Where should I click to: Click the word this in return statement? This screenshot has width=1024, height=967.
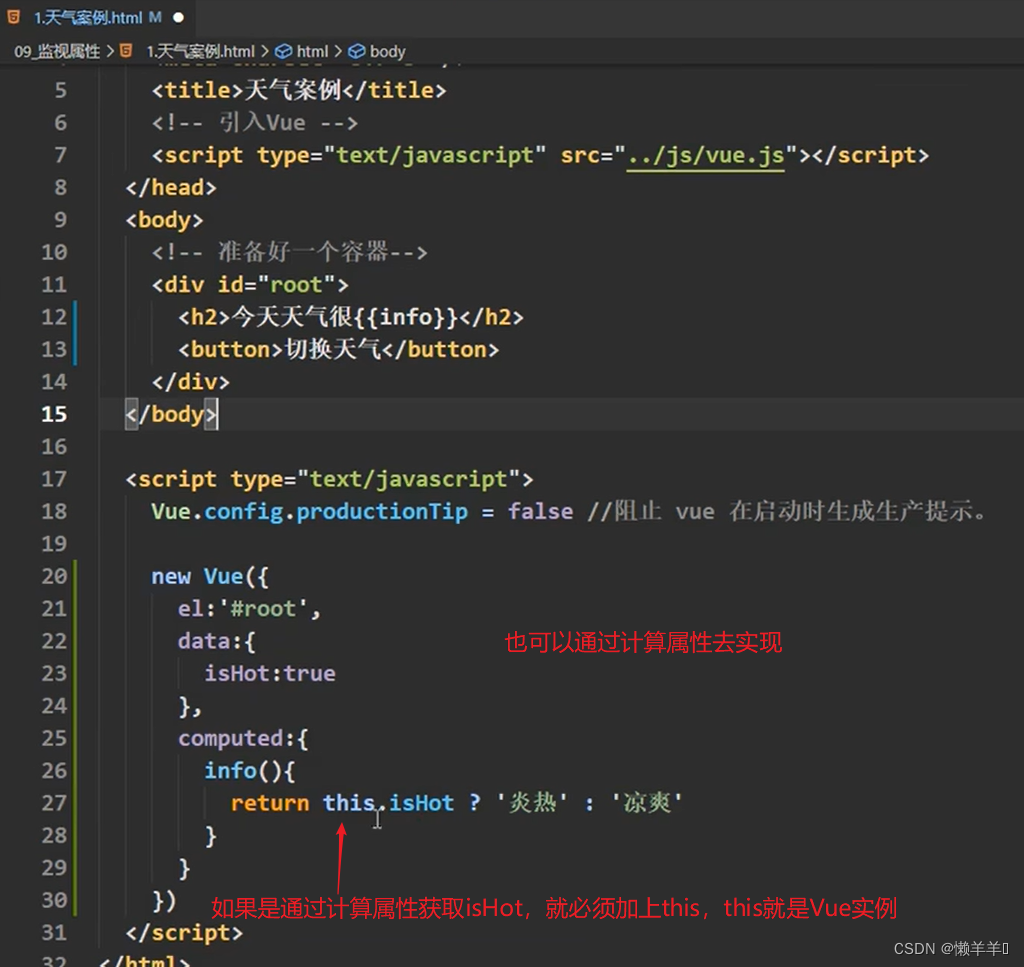click(348, 803)
